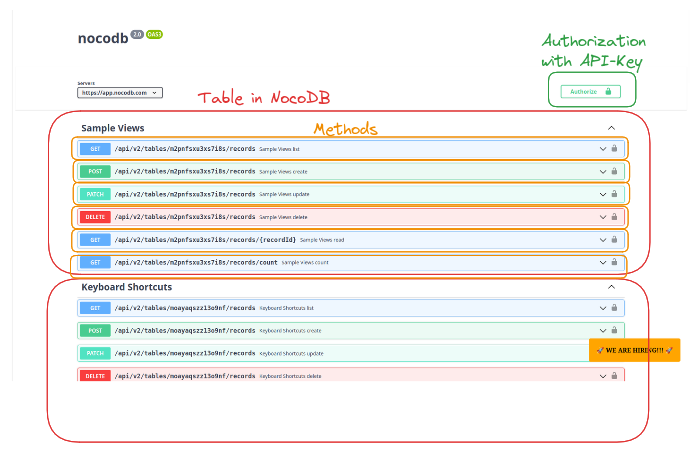Click the 2.0 version badge
Screen dimensions: 699x452
(x=137, y=34)
